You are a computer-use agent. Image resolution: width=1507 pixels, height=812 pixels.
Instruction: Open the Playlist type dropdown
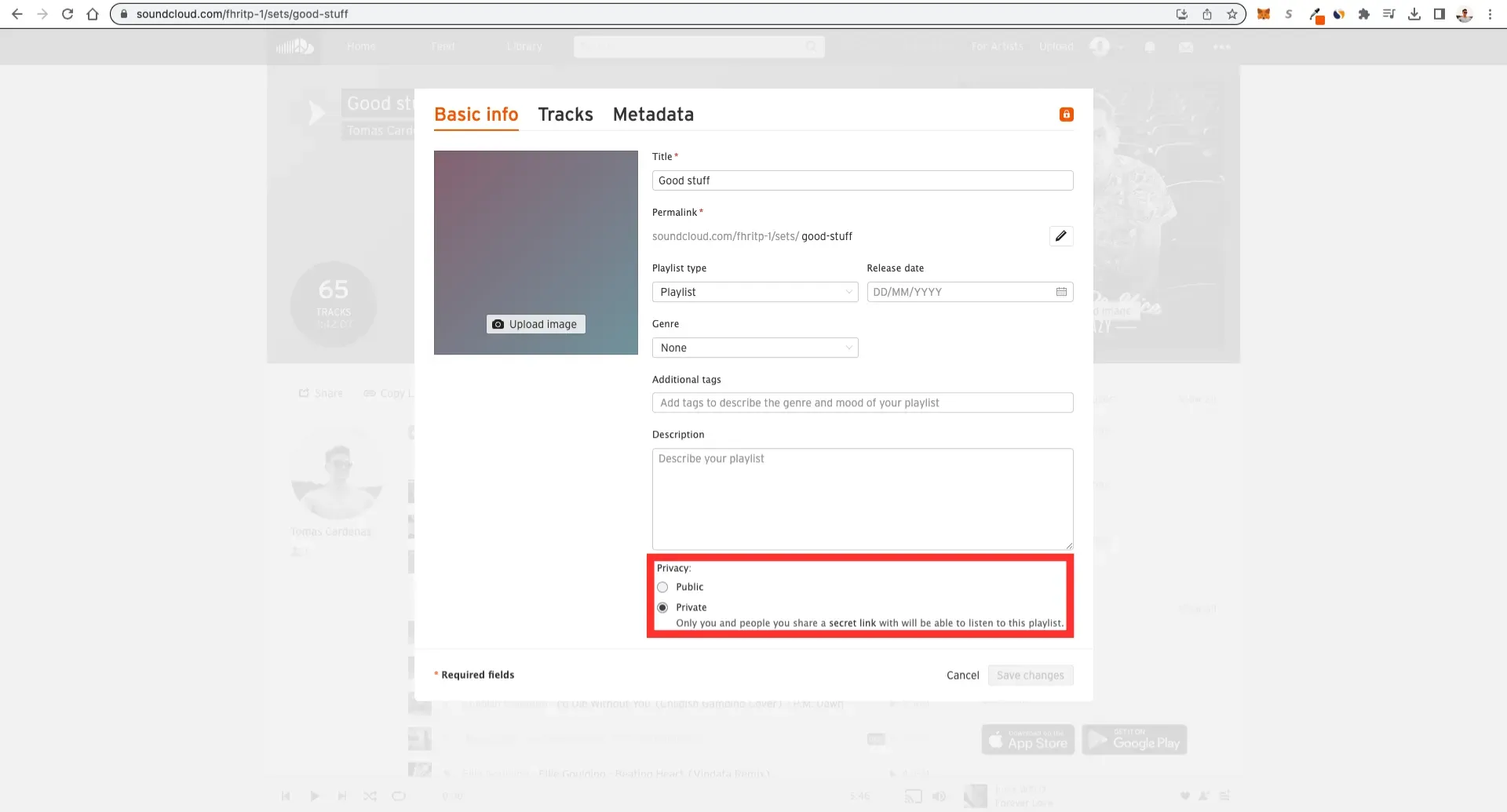pos(754,292)
